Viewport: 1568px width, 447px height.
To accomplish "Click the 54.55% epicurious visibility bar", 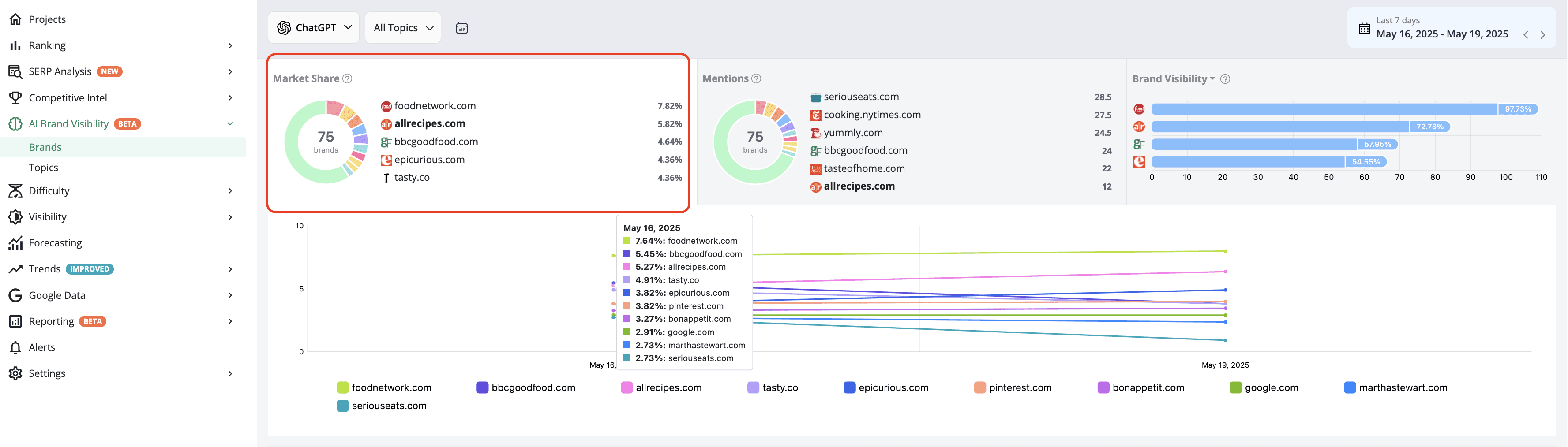I will click(1269, 162).
